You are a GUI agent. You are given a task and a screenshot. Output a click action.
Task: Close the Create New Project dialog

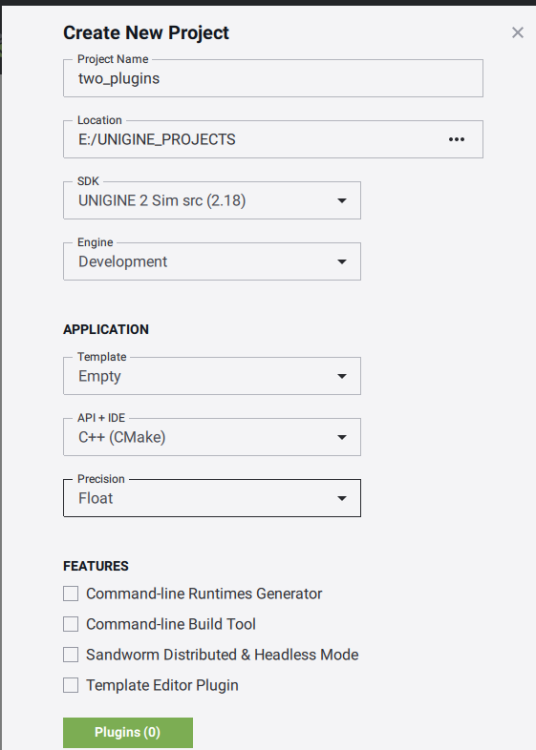tap(517, 33)
